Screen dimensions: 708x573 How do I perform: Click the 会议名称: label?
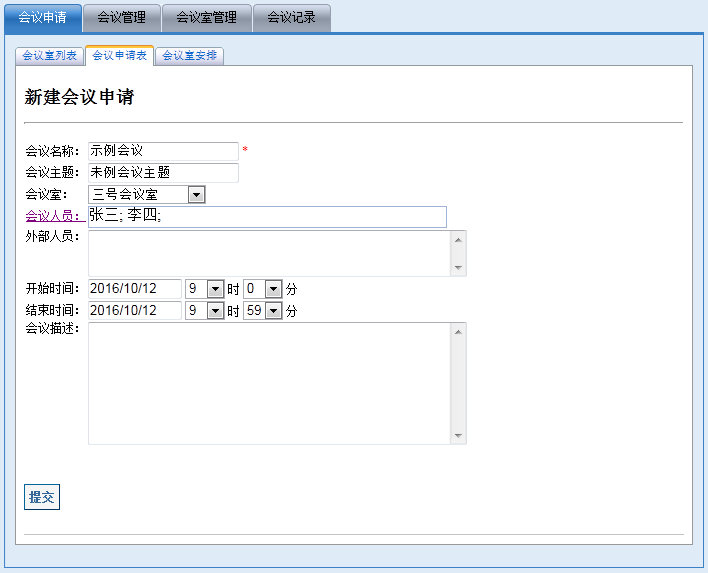pyautogui.click(x=52, y=151)
